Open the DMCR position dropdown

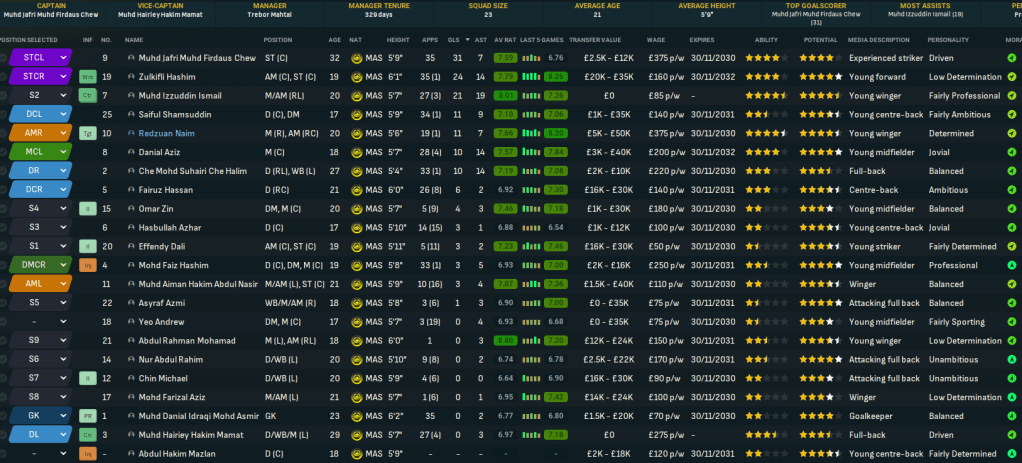tap(63, 265)
